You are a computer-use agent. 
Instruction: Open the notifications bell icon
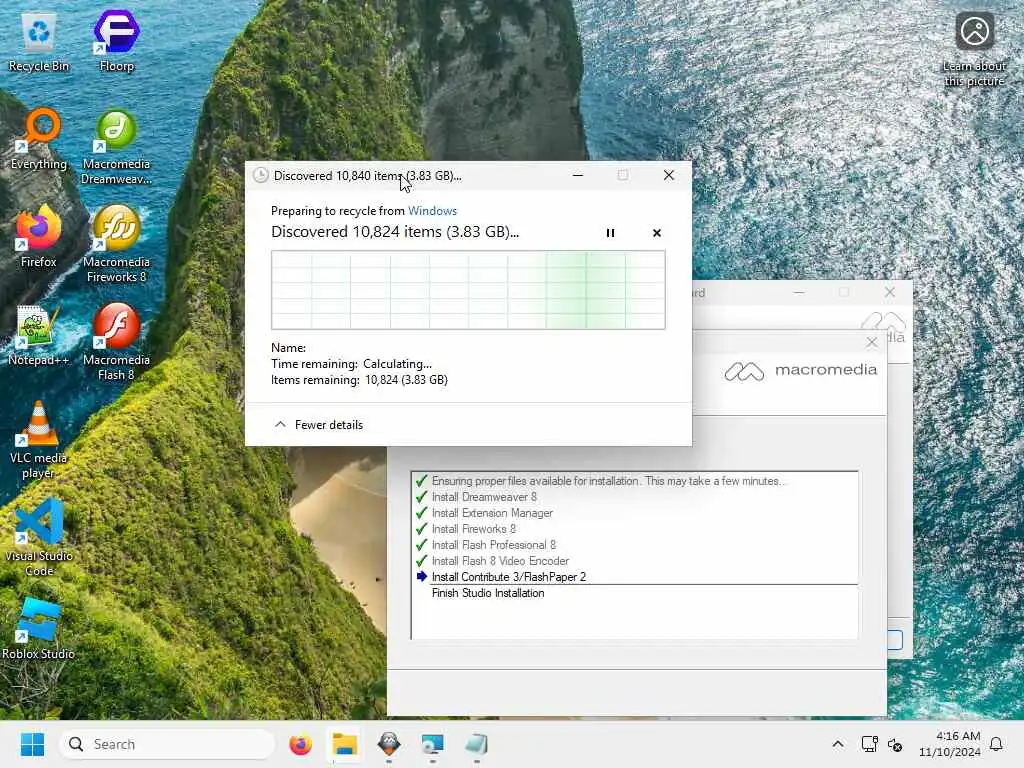tap(997, 744)
